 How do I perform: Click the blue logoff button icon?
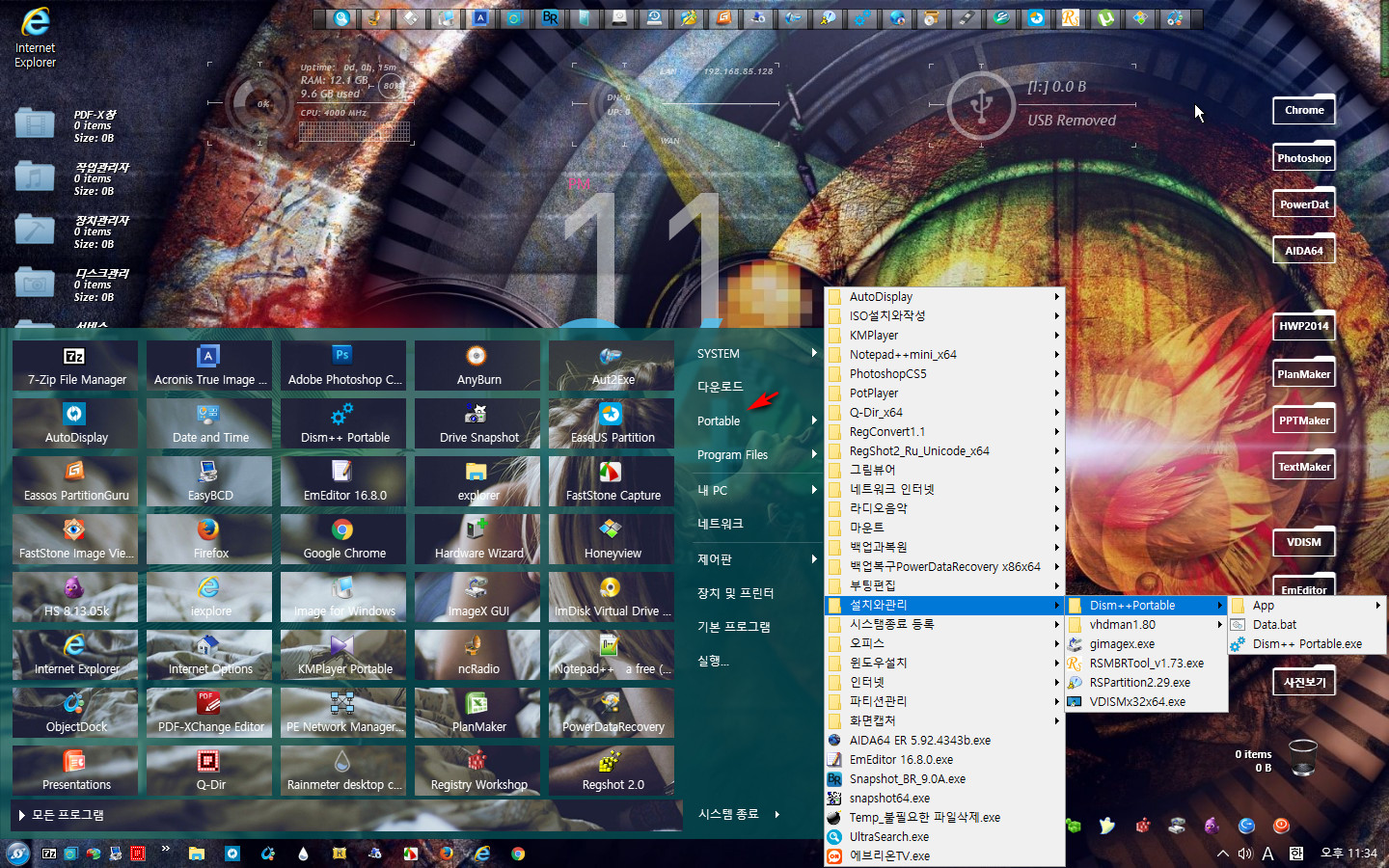coord(1246,826)
